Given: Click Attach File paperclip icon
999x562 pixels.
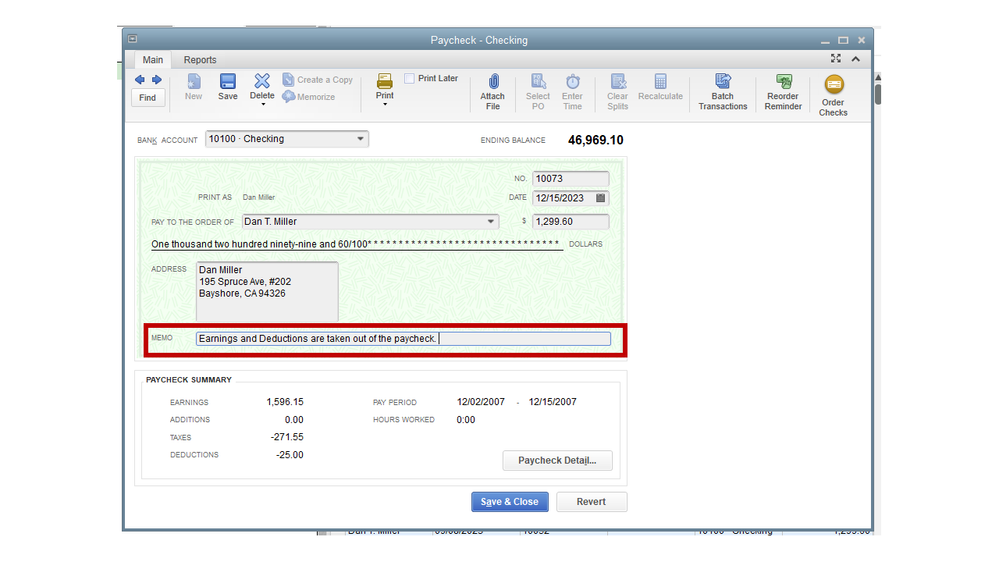Looking at the screenshot, I should pos(493,82).
